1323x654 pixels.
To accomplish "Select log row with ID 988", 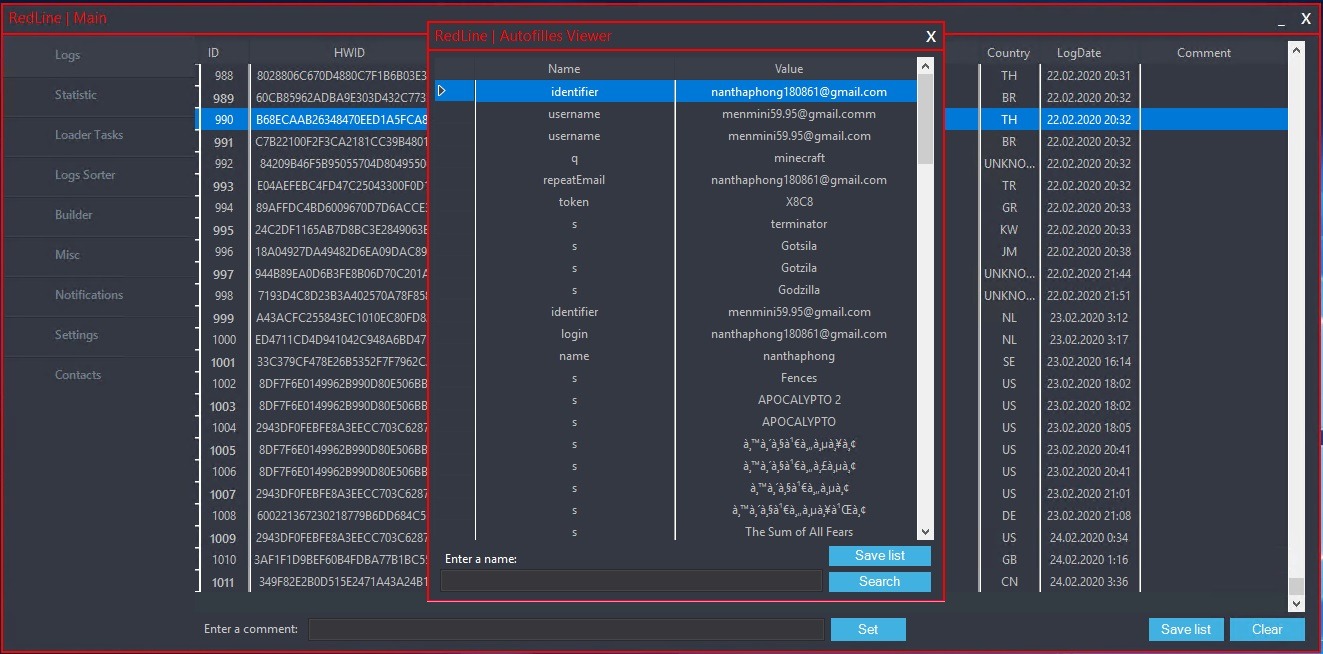I will (x=224, y=76).
